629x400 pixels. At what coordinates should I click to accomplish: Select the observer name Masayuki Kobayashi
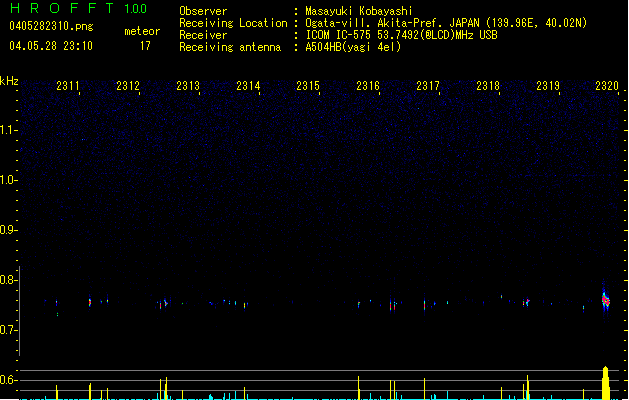point(359,11)
